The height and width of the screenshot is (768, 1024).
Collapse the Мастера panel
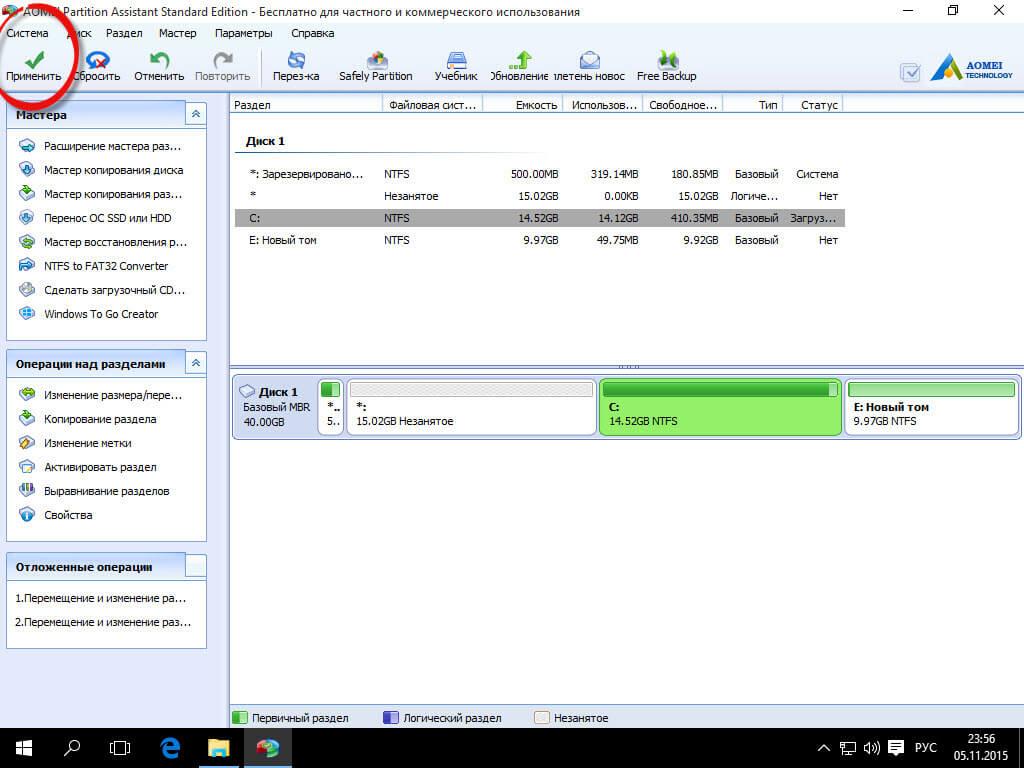click(x=195, y=114)
